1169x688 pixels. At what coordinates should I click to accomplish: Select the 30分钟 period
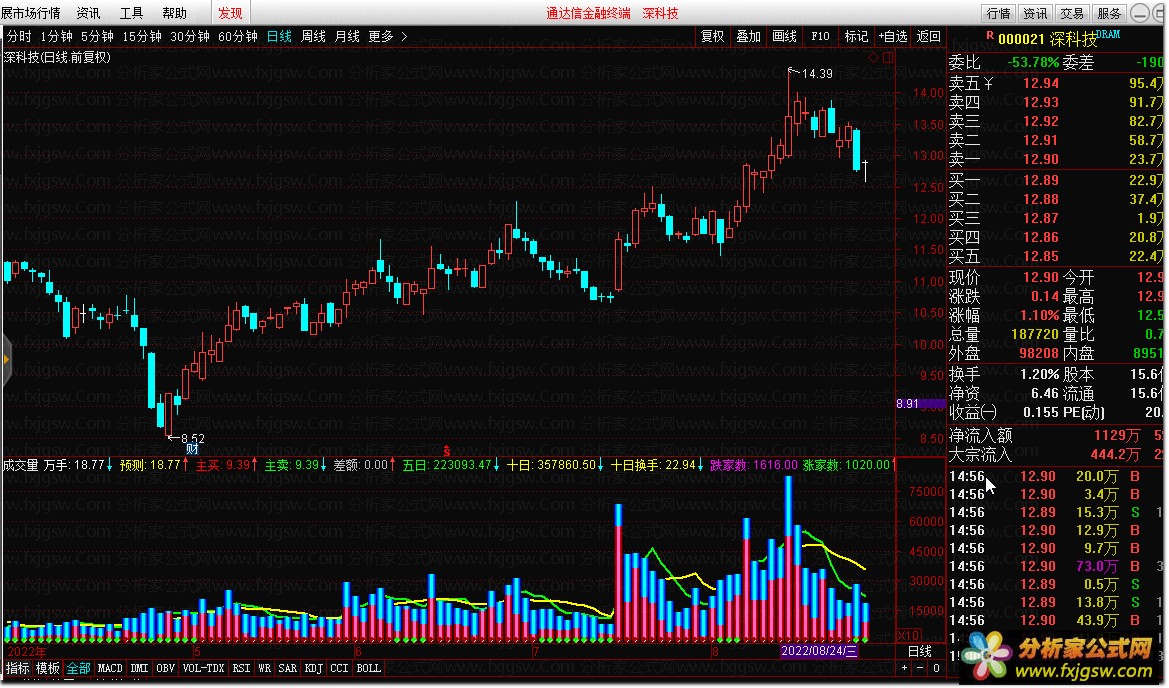[x=189, y=36]
